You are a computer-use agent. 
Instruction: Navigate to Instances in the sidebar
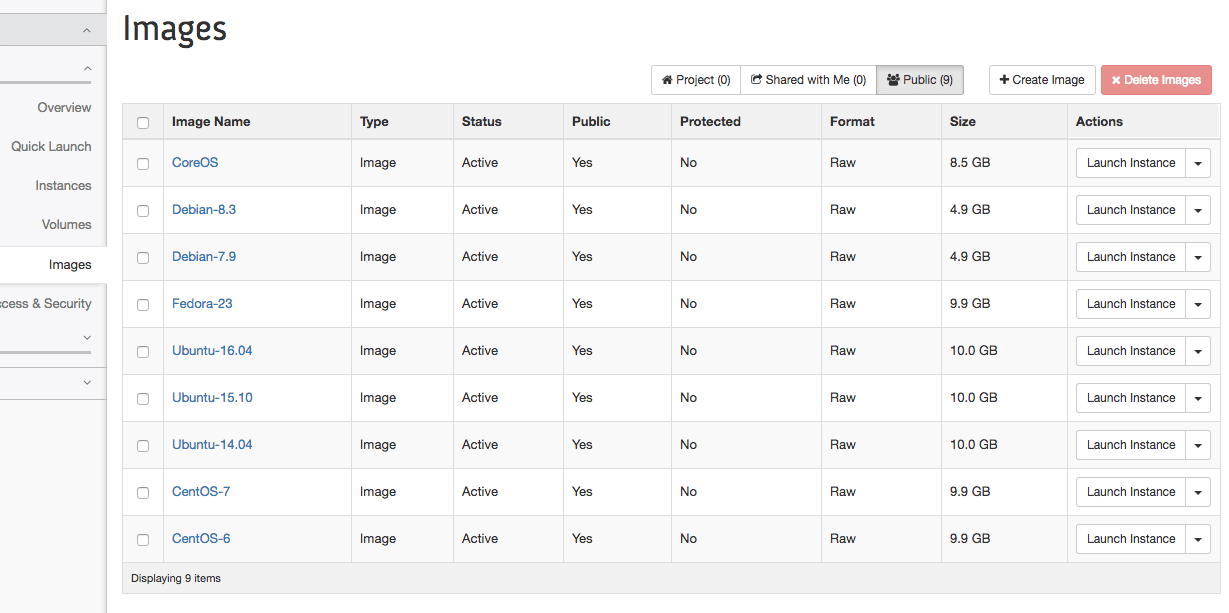(63, 185)
